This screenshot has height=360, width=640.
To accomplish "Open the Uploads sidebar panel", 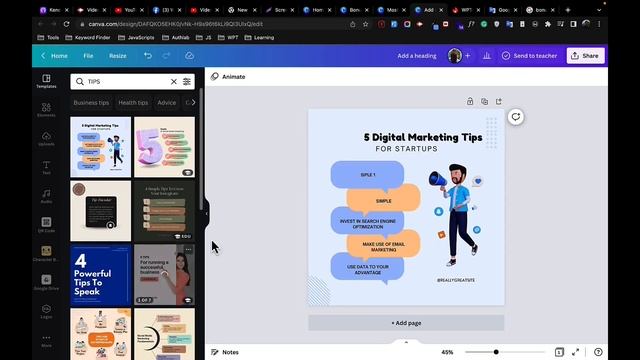I will 46,139.
